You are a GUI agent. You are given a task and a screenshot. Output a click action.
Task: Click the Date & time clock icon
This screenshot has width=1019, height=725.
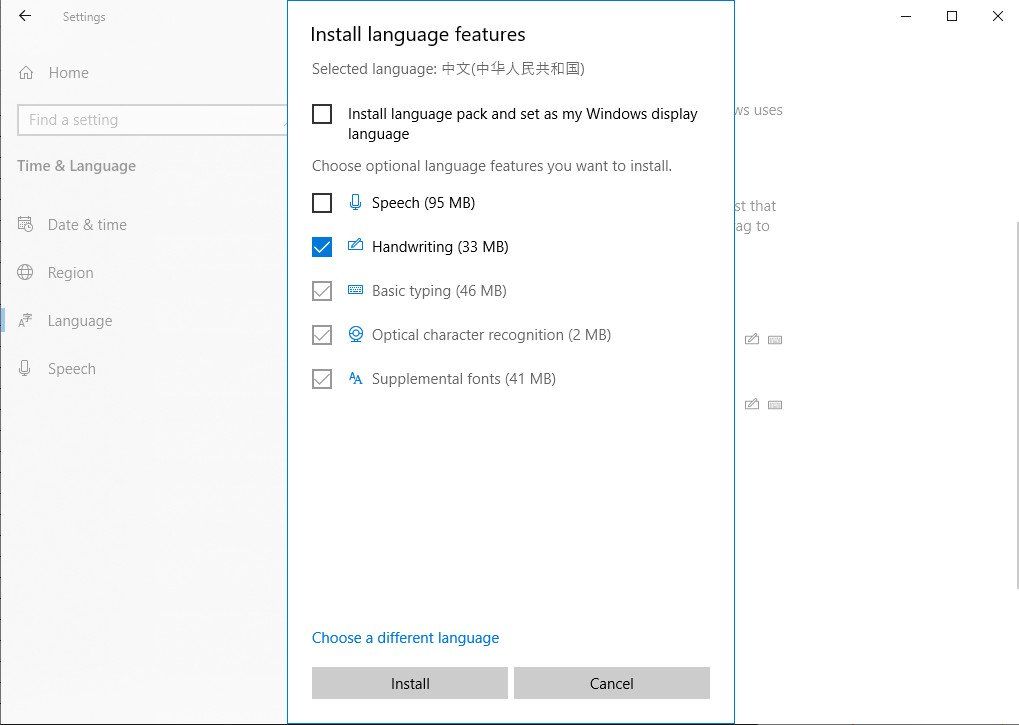[x=24, y=224]
